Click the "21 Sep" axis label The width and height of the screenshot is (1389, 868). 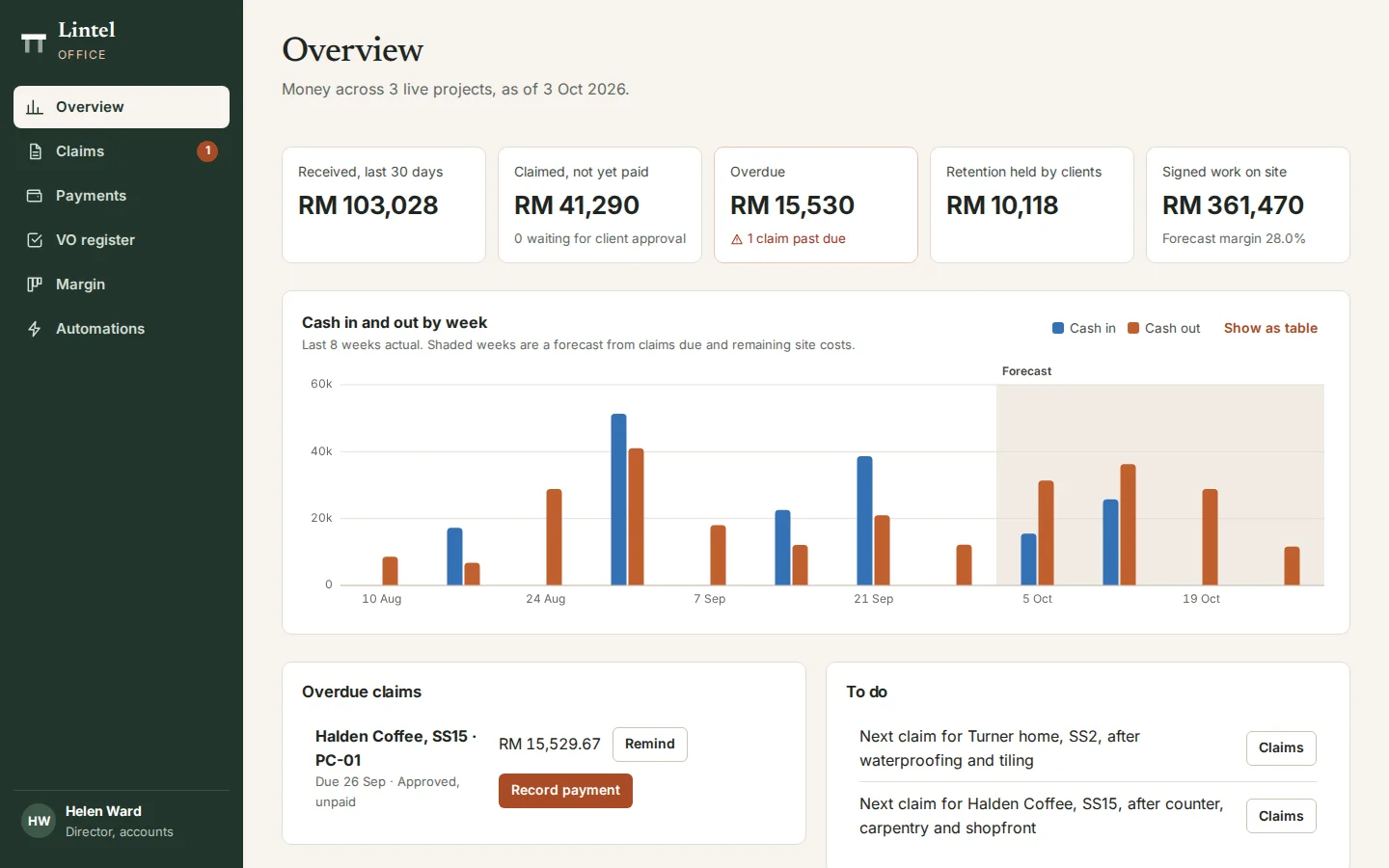874,599
